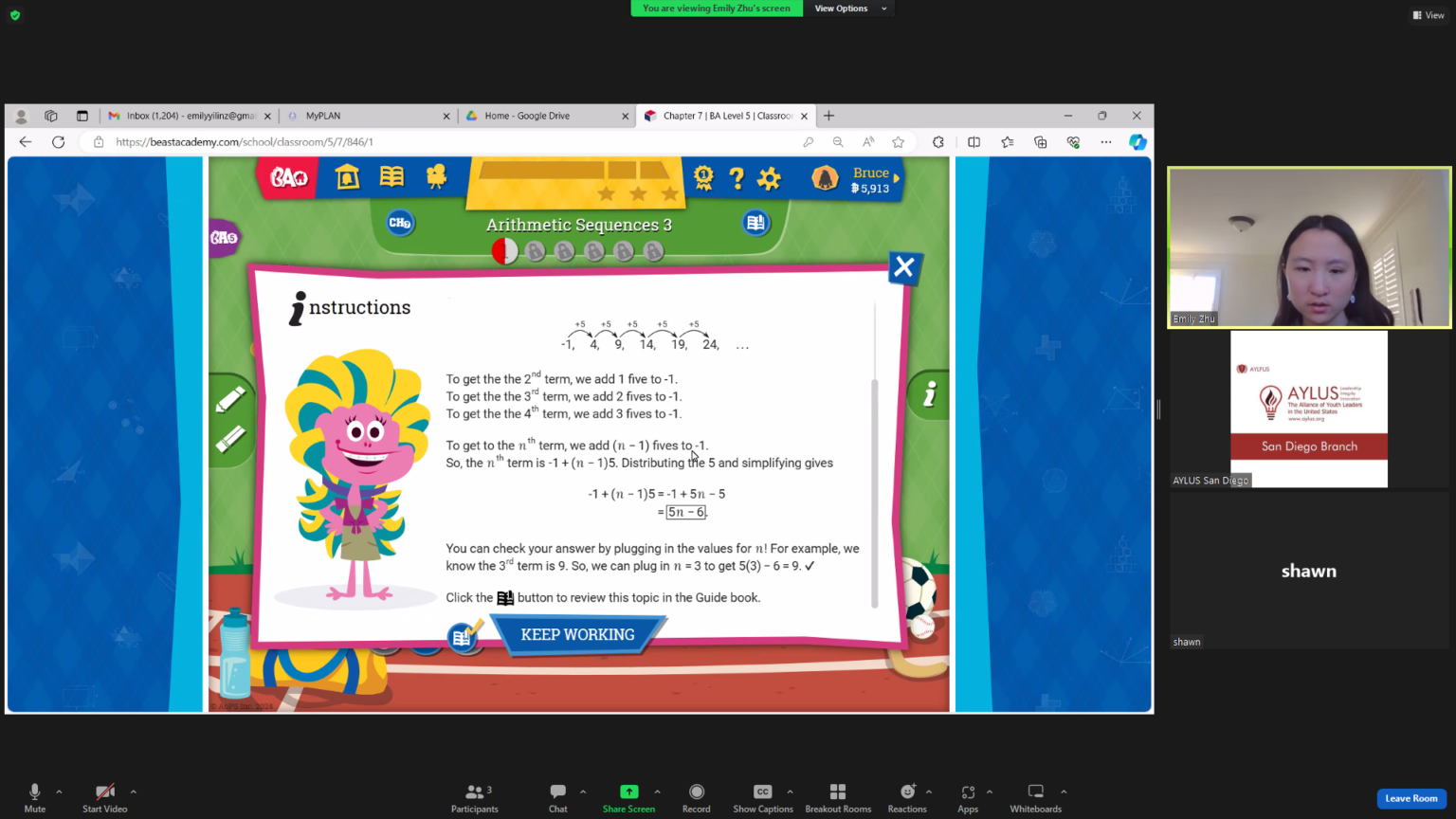Refresh the browser page
This screenshot has width=1456, height=819.
pyautogui.click(x=59, y=142)
